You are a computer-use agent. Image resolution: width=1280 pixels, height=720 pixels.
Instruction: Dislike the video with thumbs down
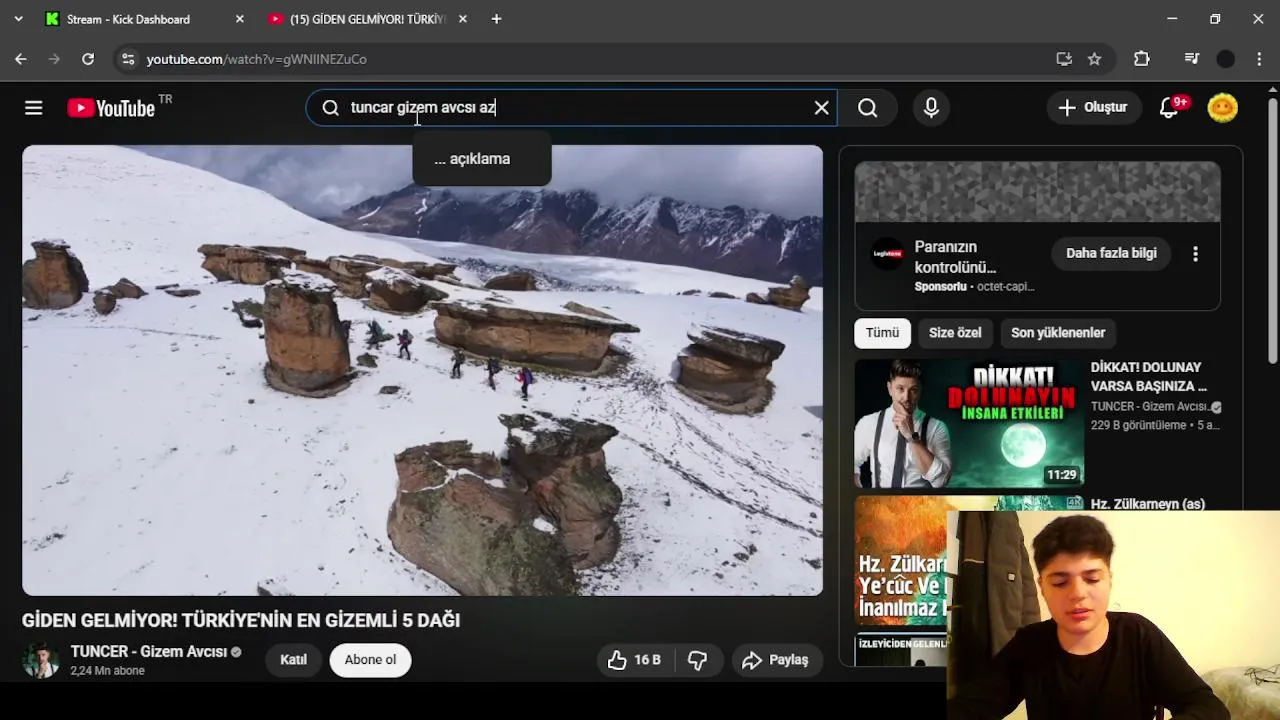(x=698, y=660)
